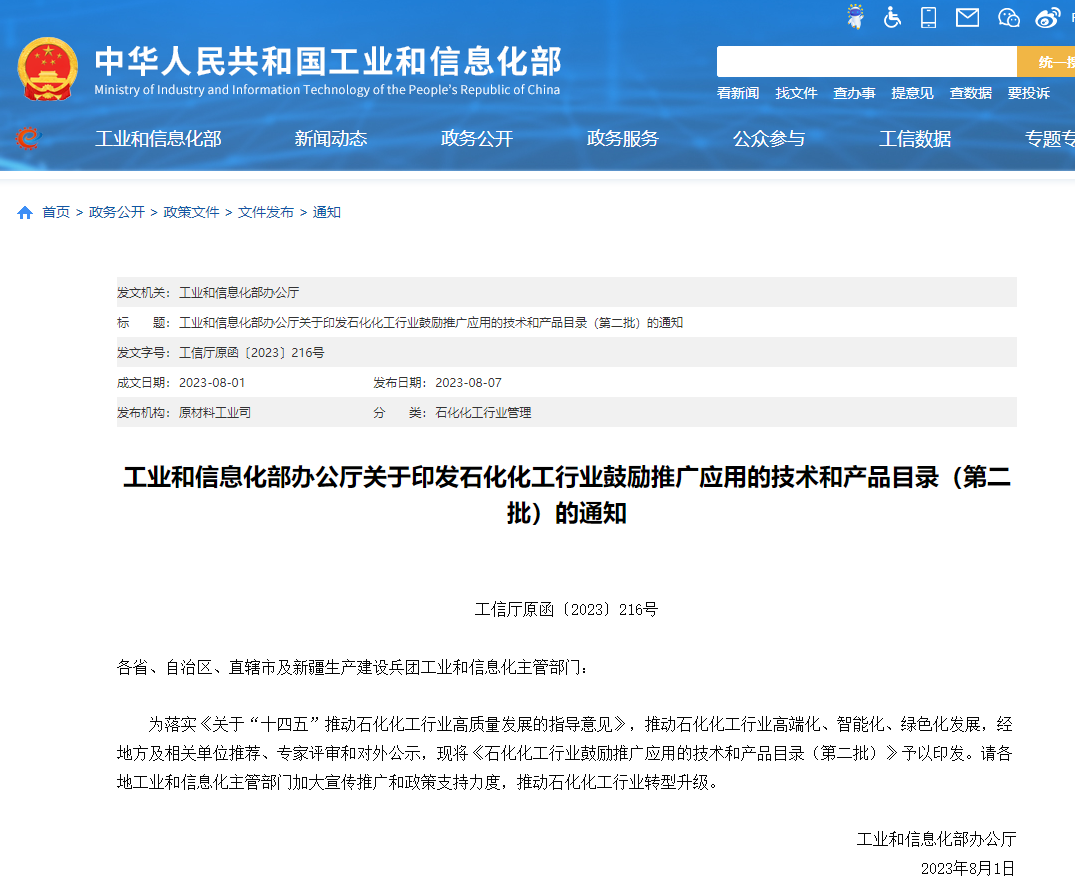Open the 要投诉 quick link
Image resolution: width=1075 pixels, height=882 pixels.
click(1028, 93)
